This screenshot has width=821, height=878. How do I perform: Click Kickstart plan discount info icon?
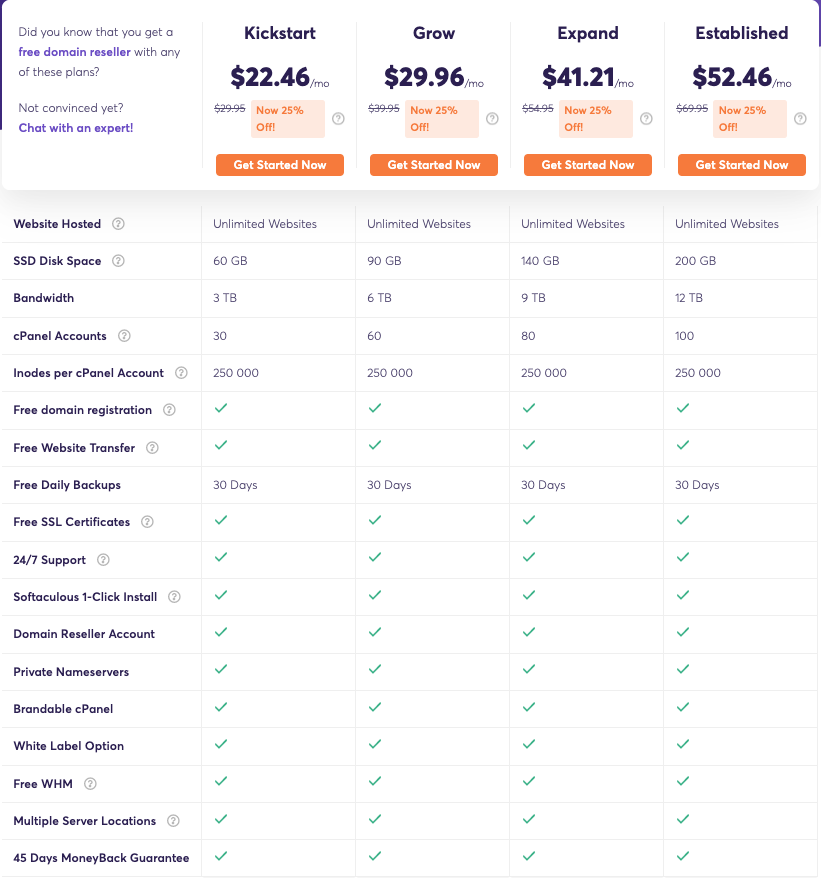[x=338, y=119]
